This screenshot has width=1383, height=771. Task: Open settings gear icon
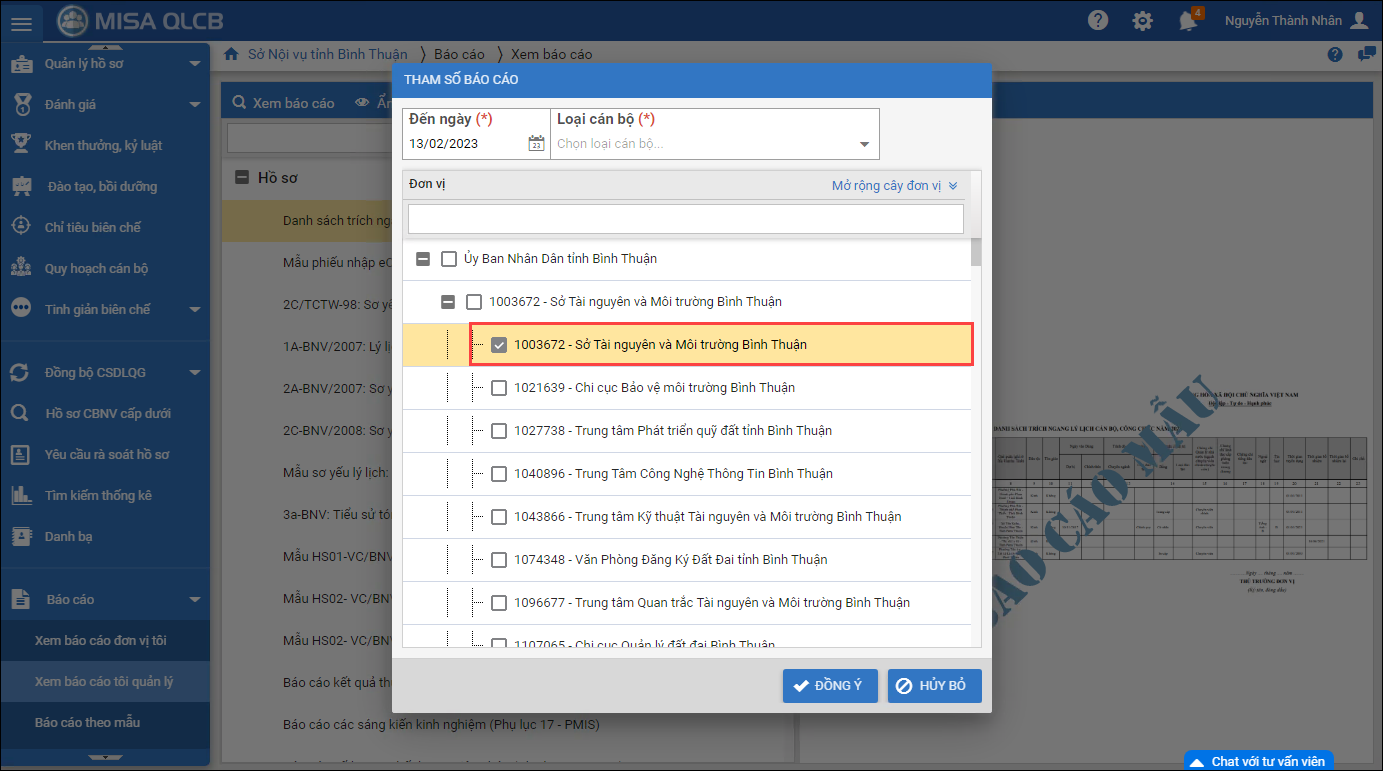(x=1142, y=21)
